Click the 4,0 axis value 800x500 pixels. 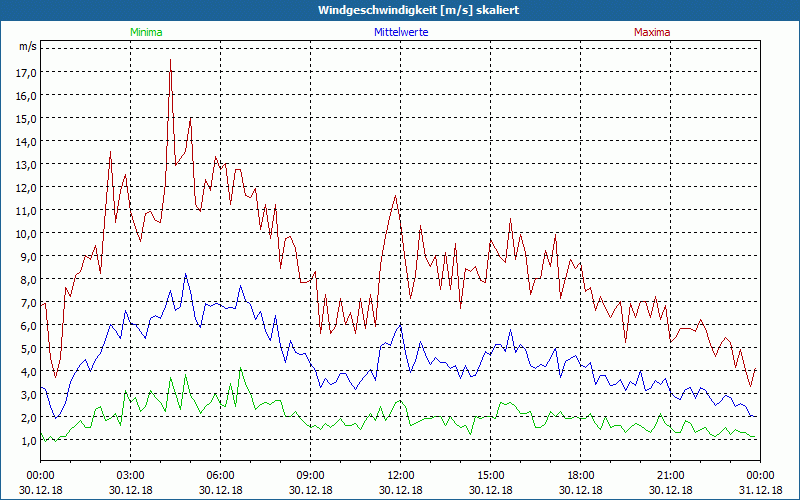[28, 371]
